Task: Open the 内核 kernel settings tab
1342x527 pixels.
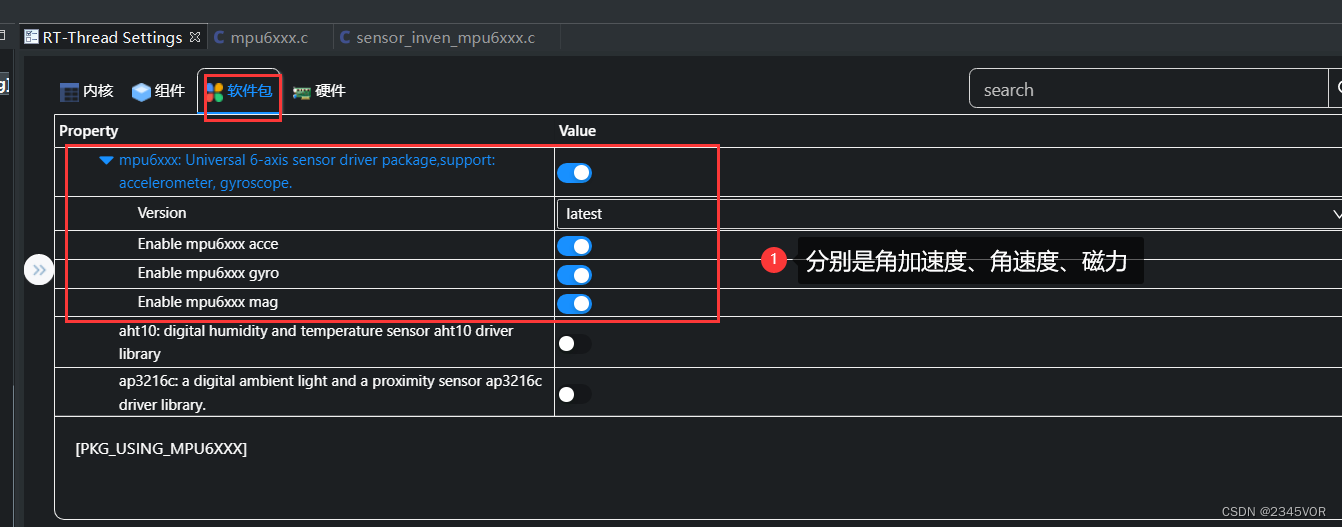Action: click(x=87, y=91)
